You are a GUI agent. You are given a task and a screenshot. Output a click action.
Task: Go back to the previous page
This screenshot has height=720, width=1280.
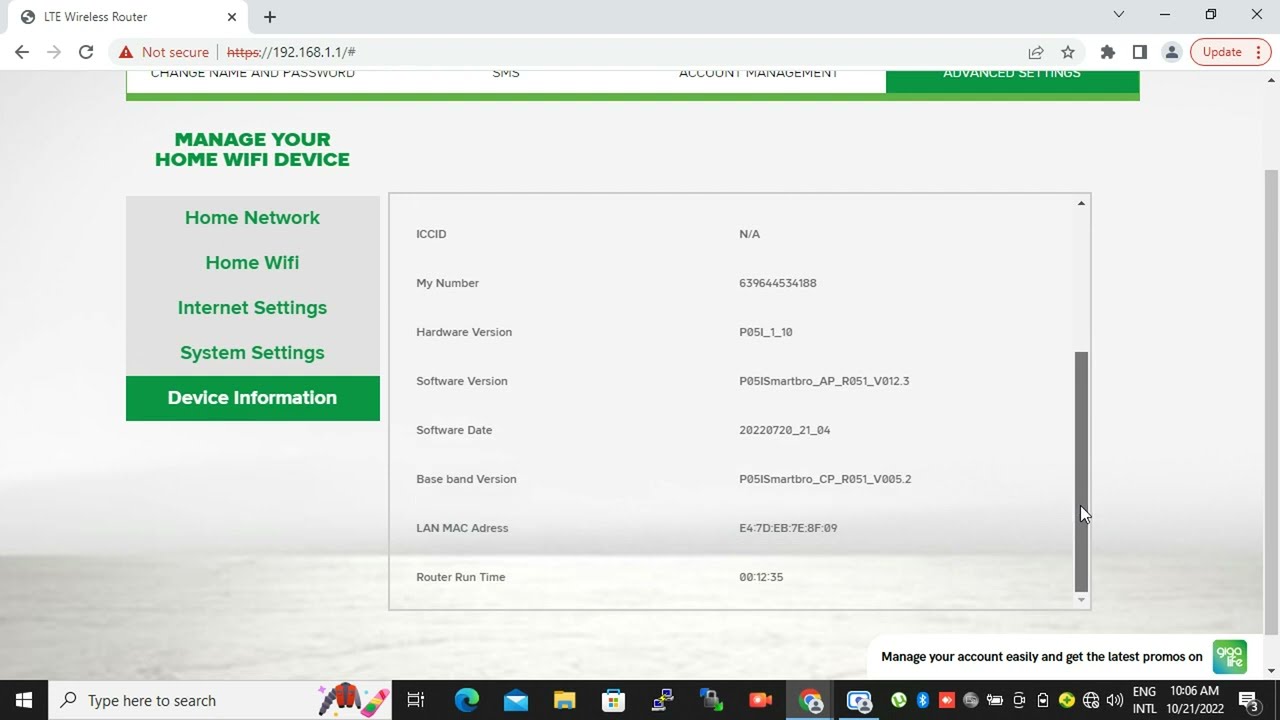(x=22, y=52)
